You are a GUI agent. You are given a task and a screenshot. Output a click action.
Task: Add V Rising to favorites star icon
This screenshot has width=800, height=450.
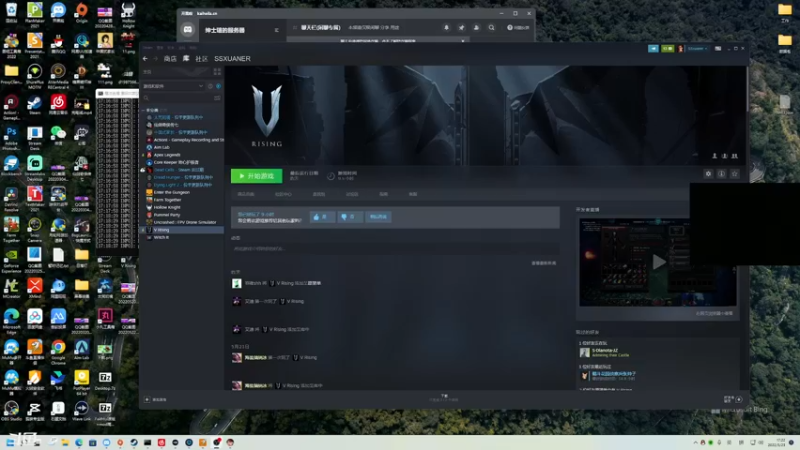pyautogui.click(x=735, y=174)
